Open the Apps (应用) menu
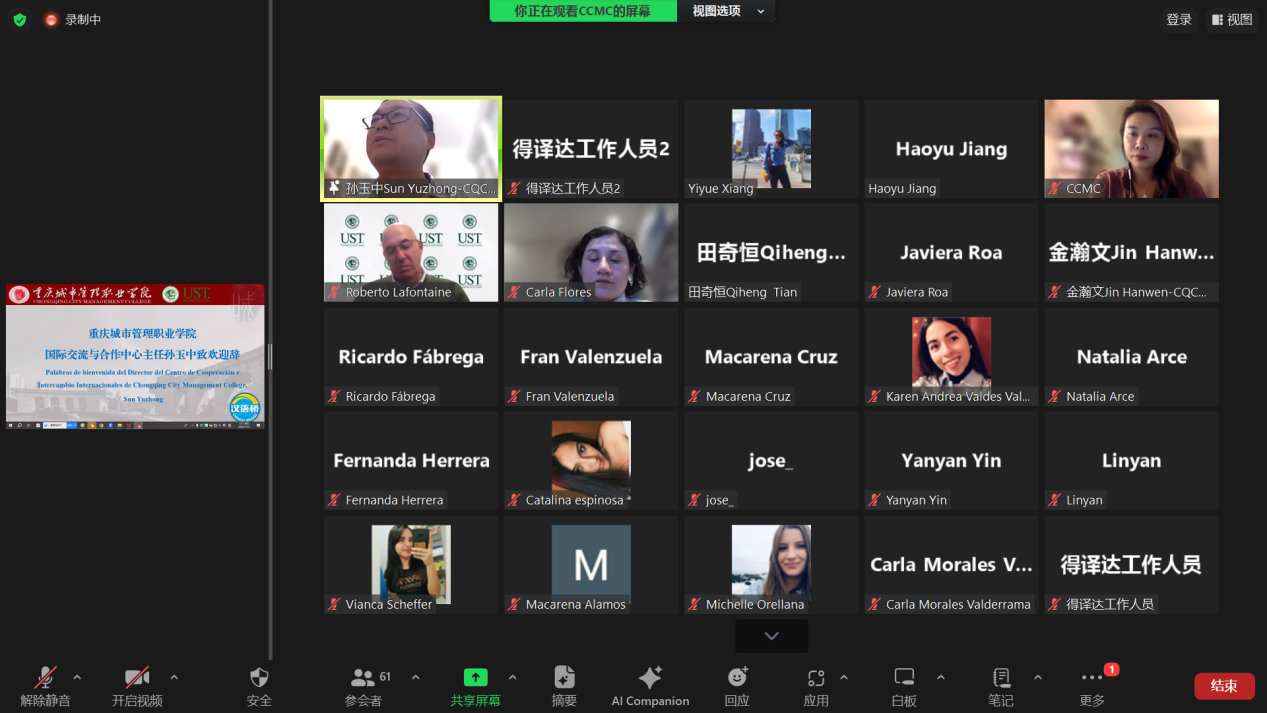1267x713 pixels. [816, 678]
